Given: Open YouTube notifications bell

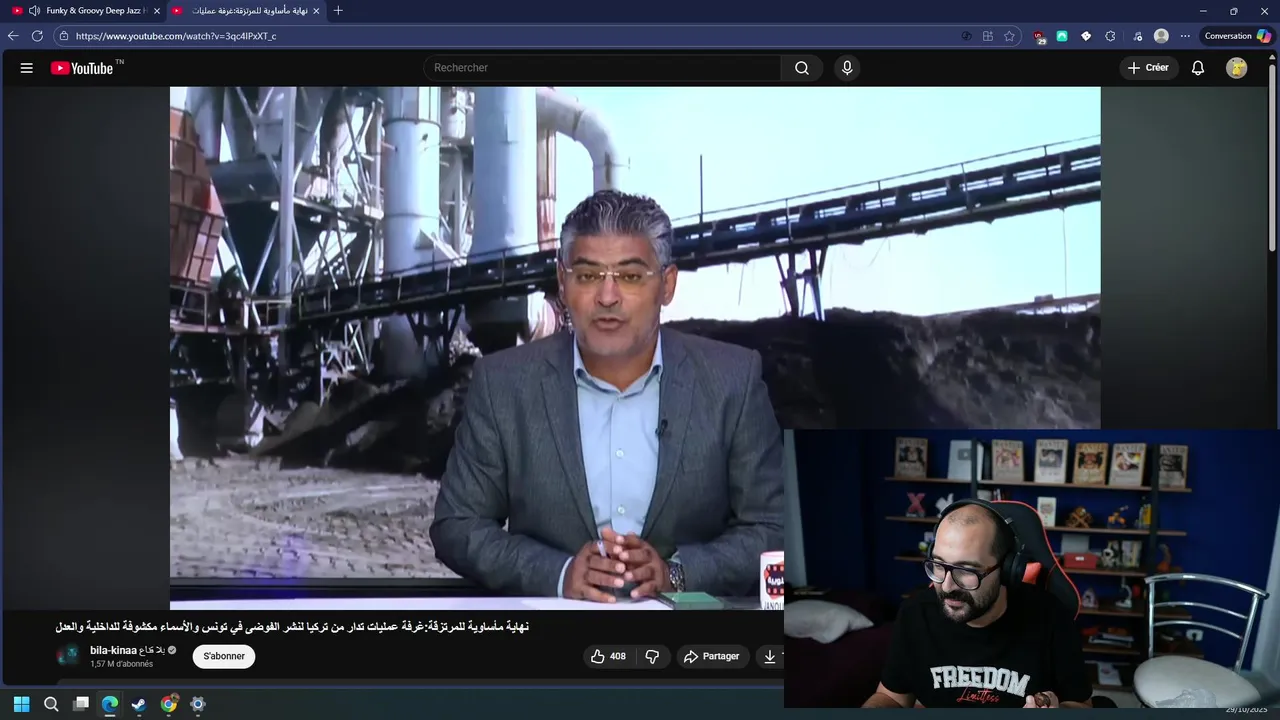Looking at the screenshot, I should click(x=1198, y=68).
